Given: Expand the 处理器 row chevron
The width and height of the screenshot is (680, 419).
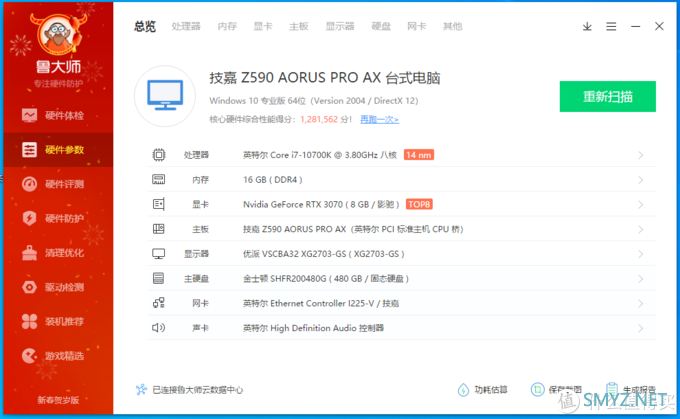Looking at the screenshot, I should click(x=641, y=155).
